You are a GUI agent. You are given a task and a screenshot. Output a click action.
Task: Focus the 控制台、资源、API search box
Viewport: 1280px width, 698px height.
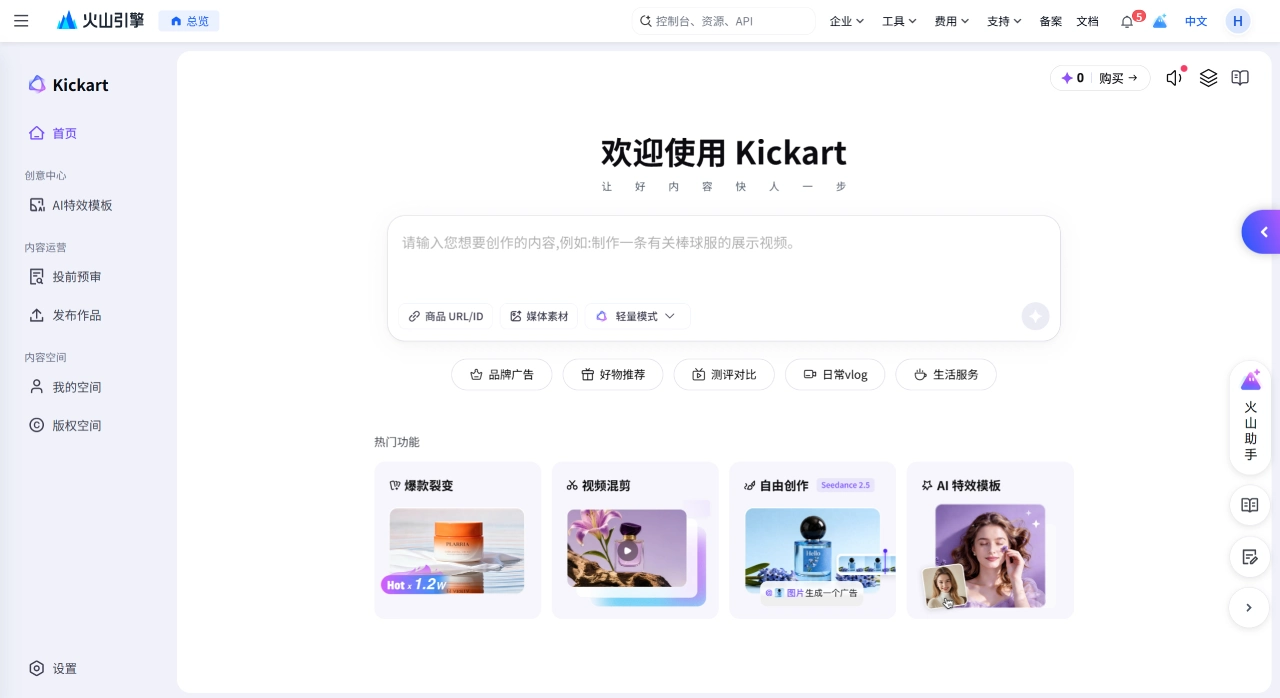(724, 21)
